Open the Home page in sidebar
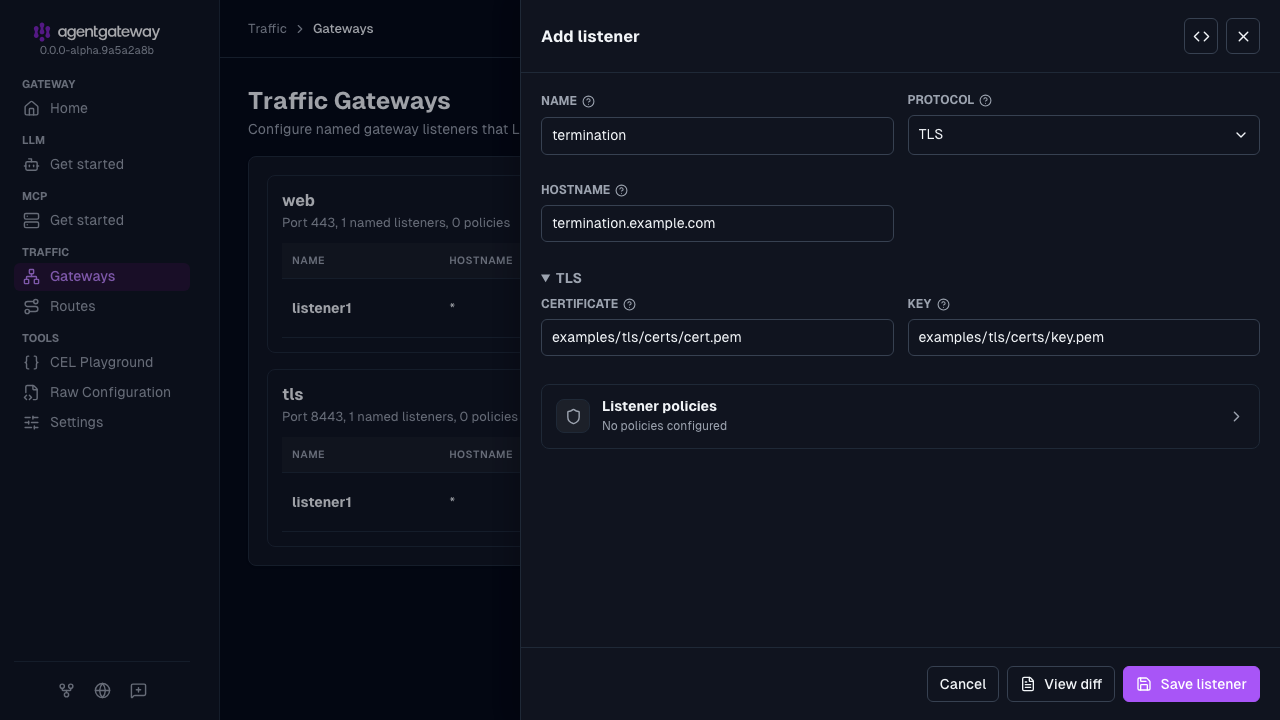 [102, 108]
